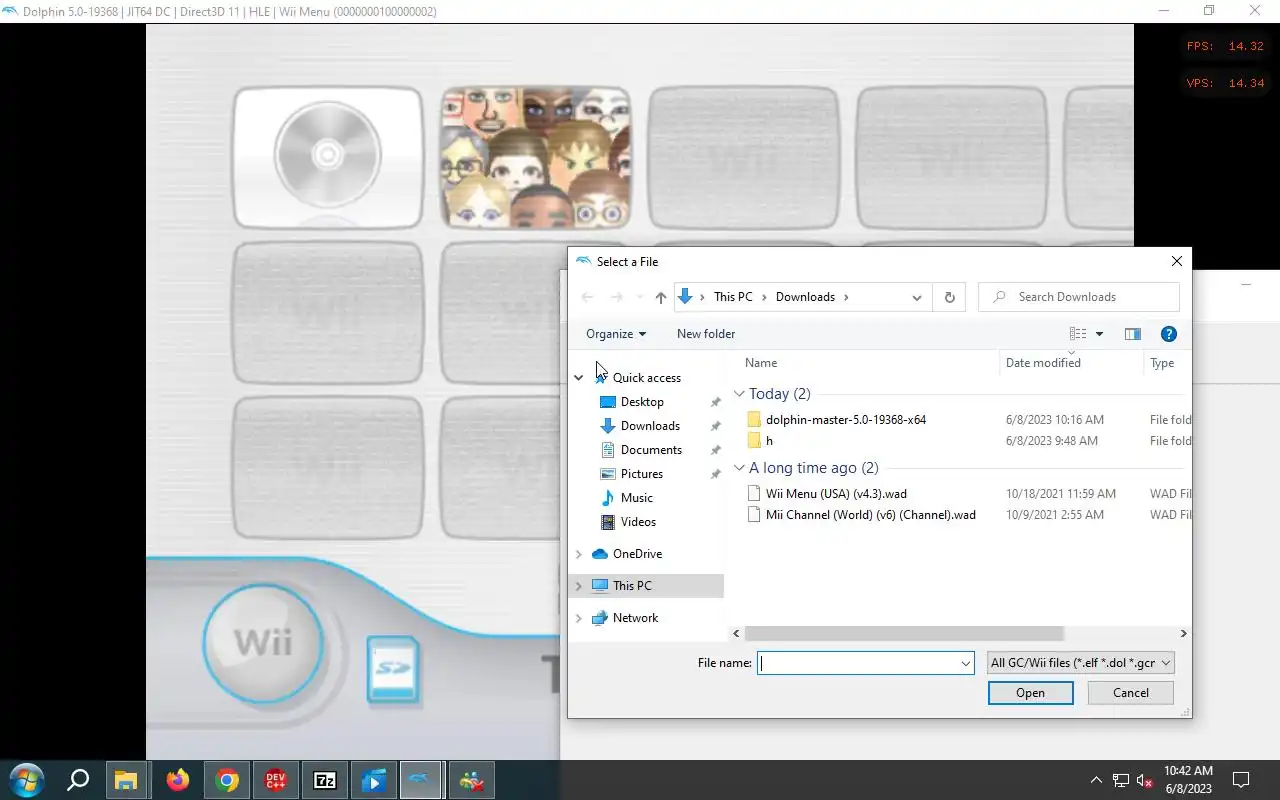Open the notification center
Image resolution: width=1280 pixels, height=800 pixels.
pos(1241,780)
